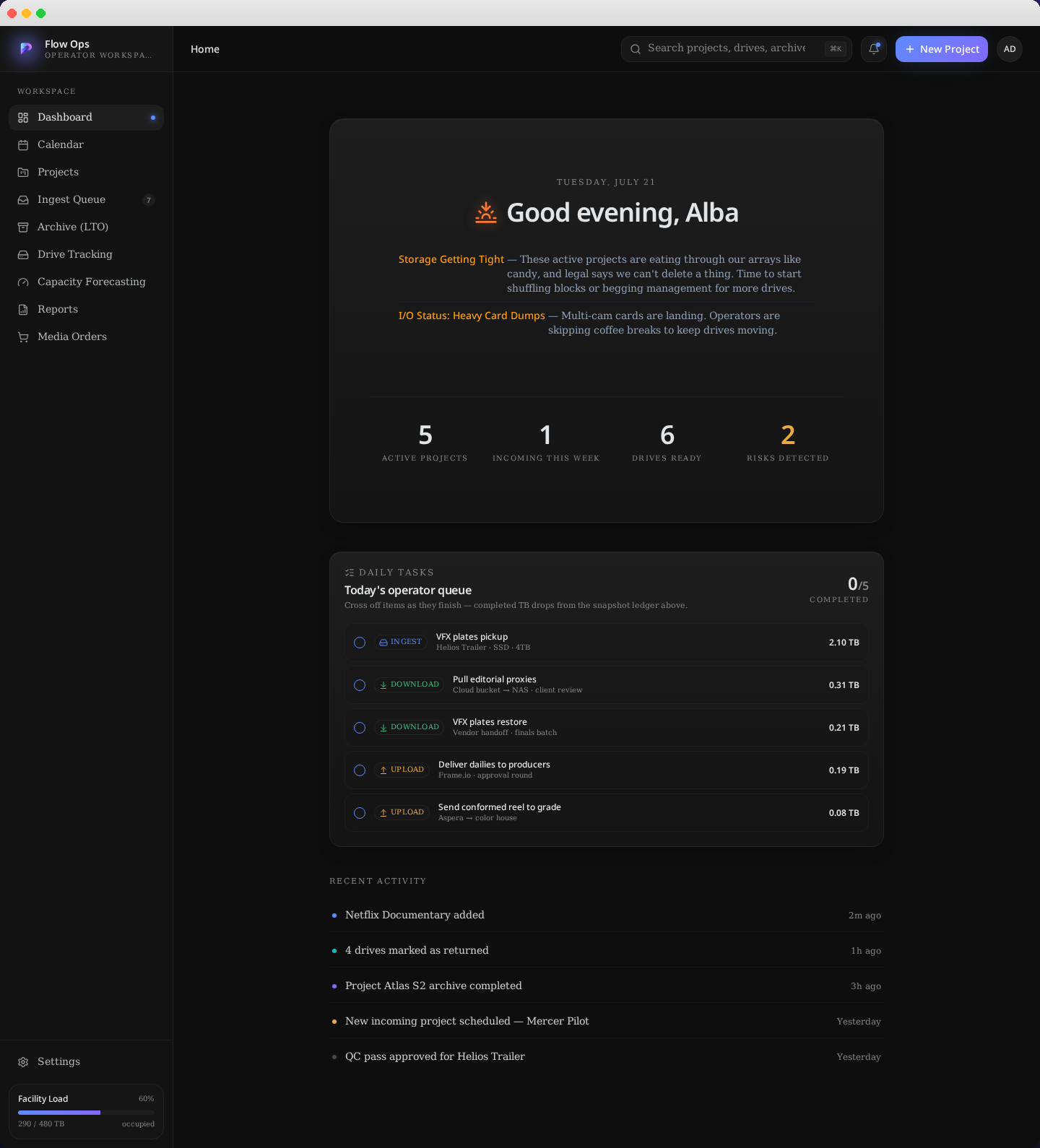This screenshot has width=1040, height=1148.
Task: Click the Facility Load progress bar
Action: (86, 1113)
